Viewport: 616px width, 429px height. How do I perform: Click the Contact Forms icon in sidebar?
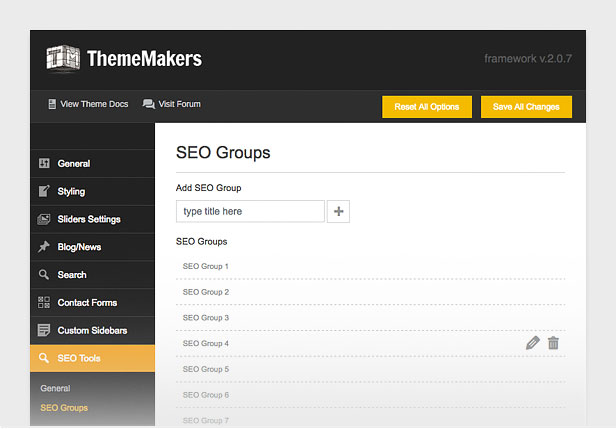pyautogui.click(x=44, y=302)
